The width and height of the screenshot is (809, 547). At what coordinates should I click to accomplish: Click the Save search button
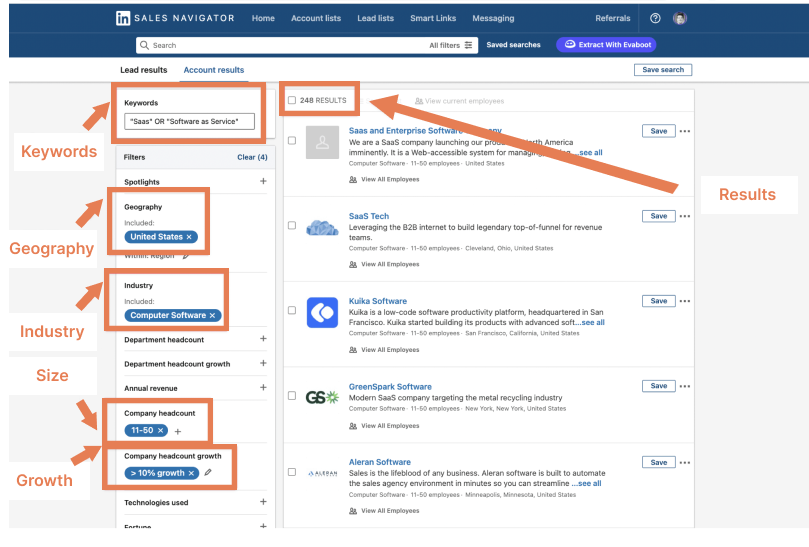663,70
